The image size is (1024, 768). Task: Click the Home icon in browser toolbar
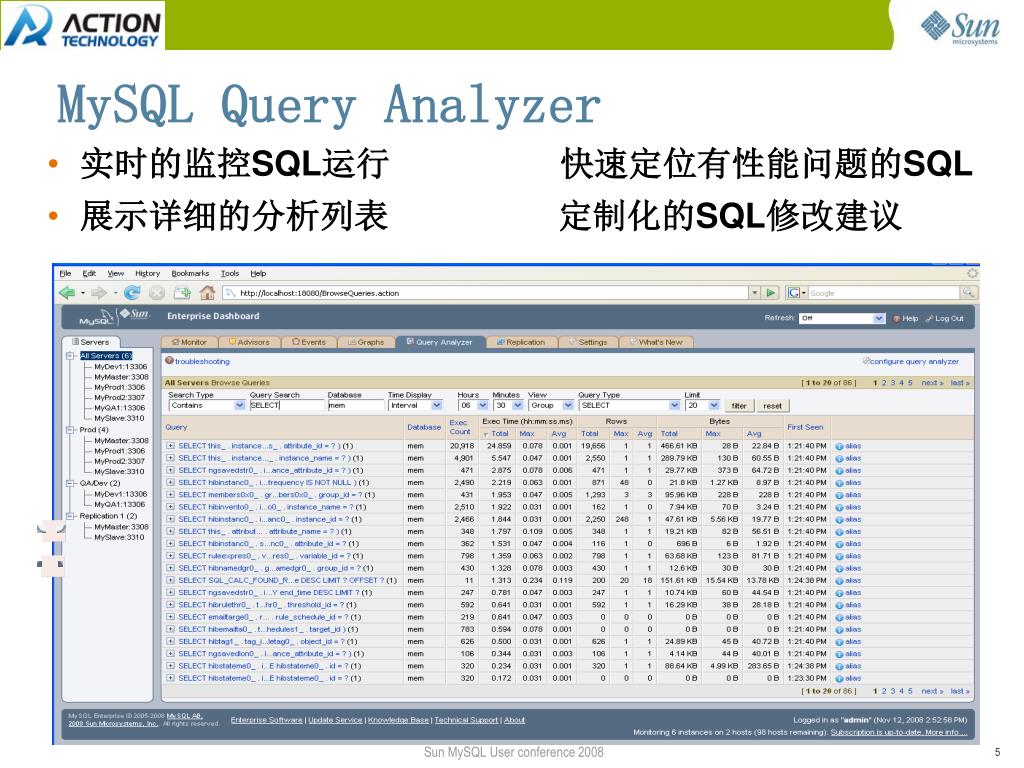point(207,293)
